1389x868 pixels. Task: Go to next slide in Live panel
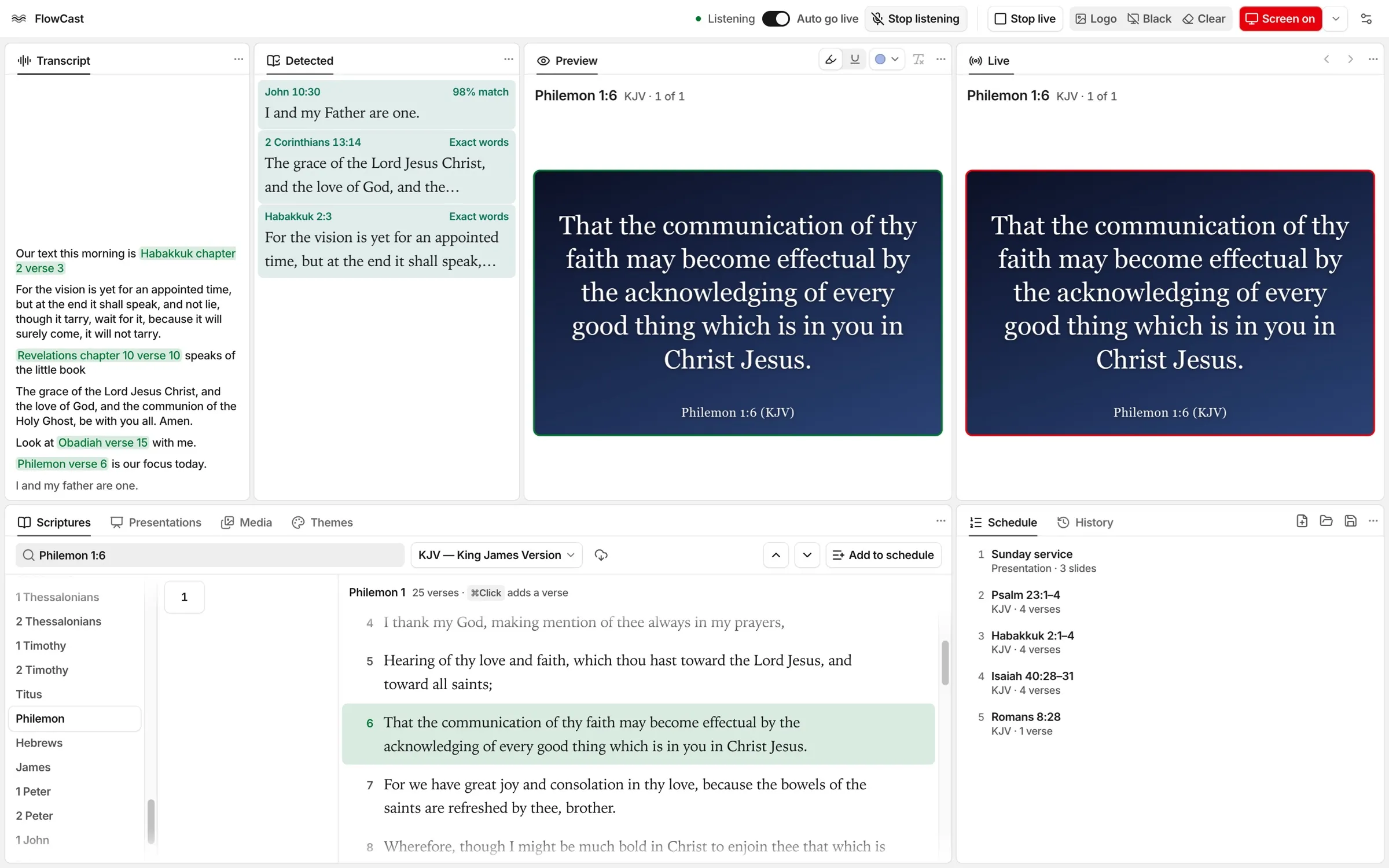1350,60
